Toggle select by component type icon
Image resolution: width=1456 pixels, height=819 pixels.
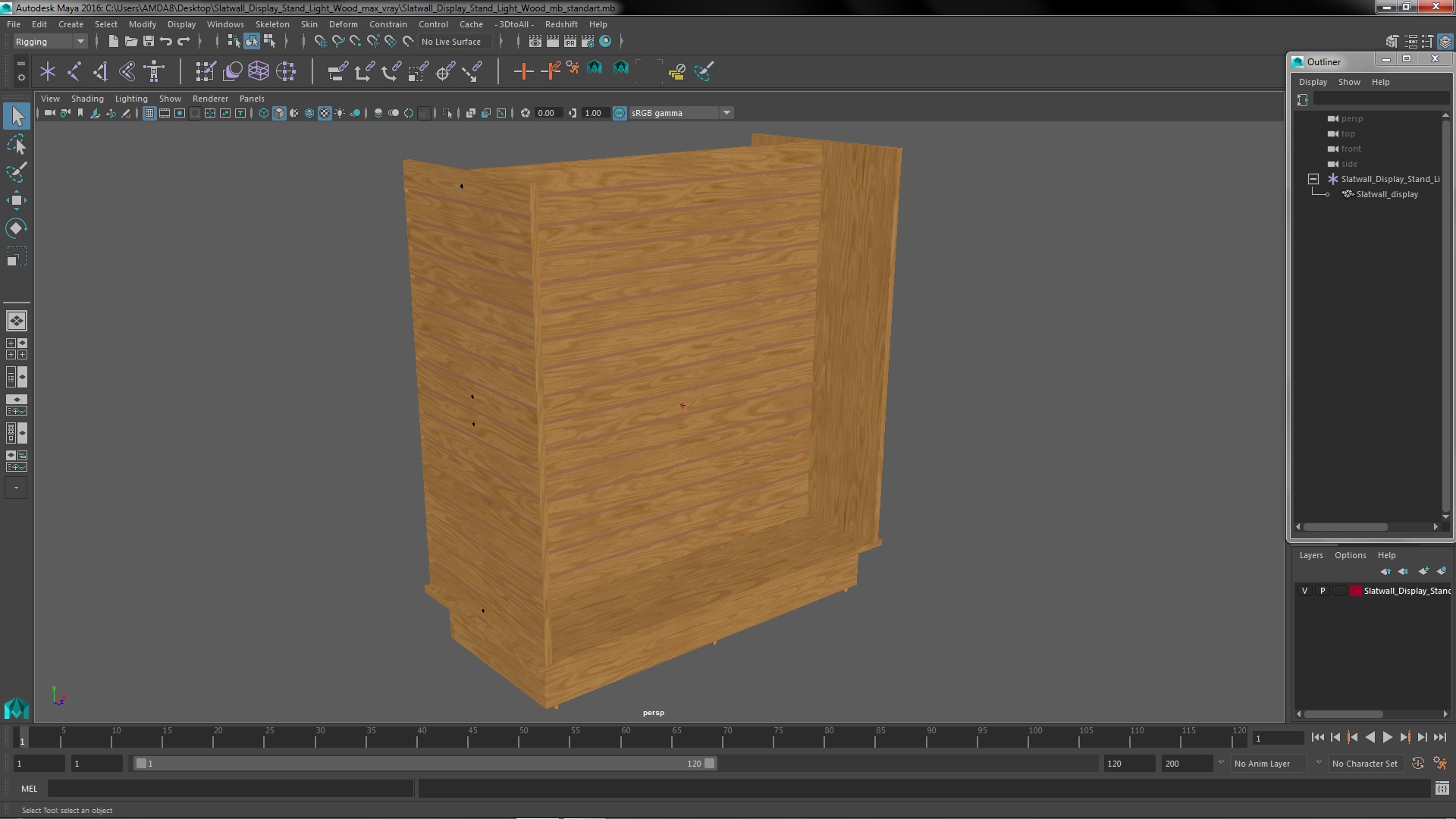pyautogui.click(x=269, y=41)
